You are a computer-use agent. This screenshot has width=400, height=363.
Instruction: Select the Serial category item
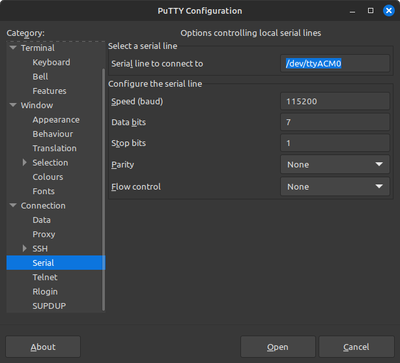point(56,263)
